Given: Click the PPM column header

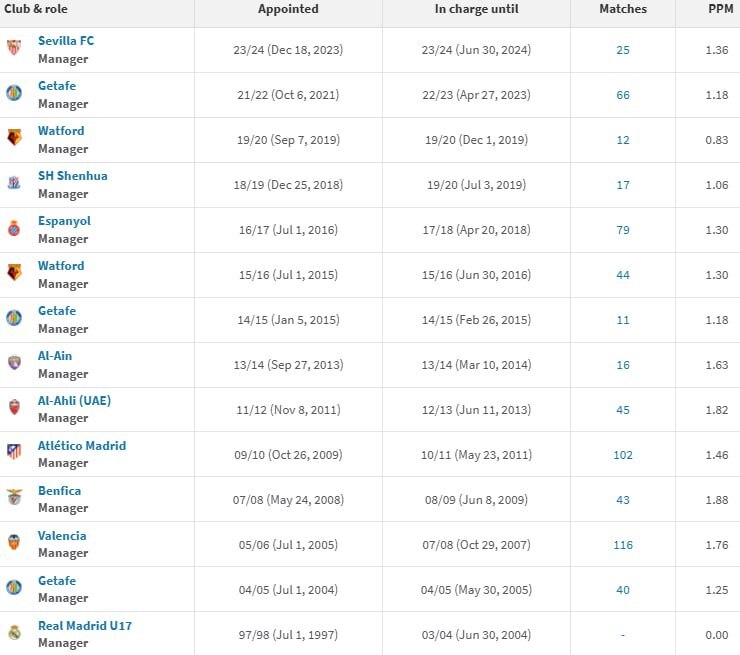Looking at the screenshot, I should [x=719, y=9].
